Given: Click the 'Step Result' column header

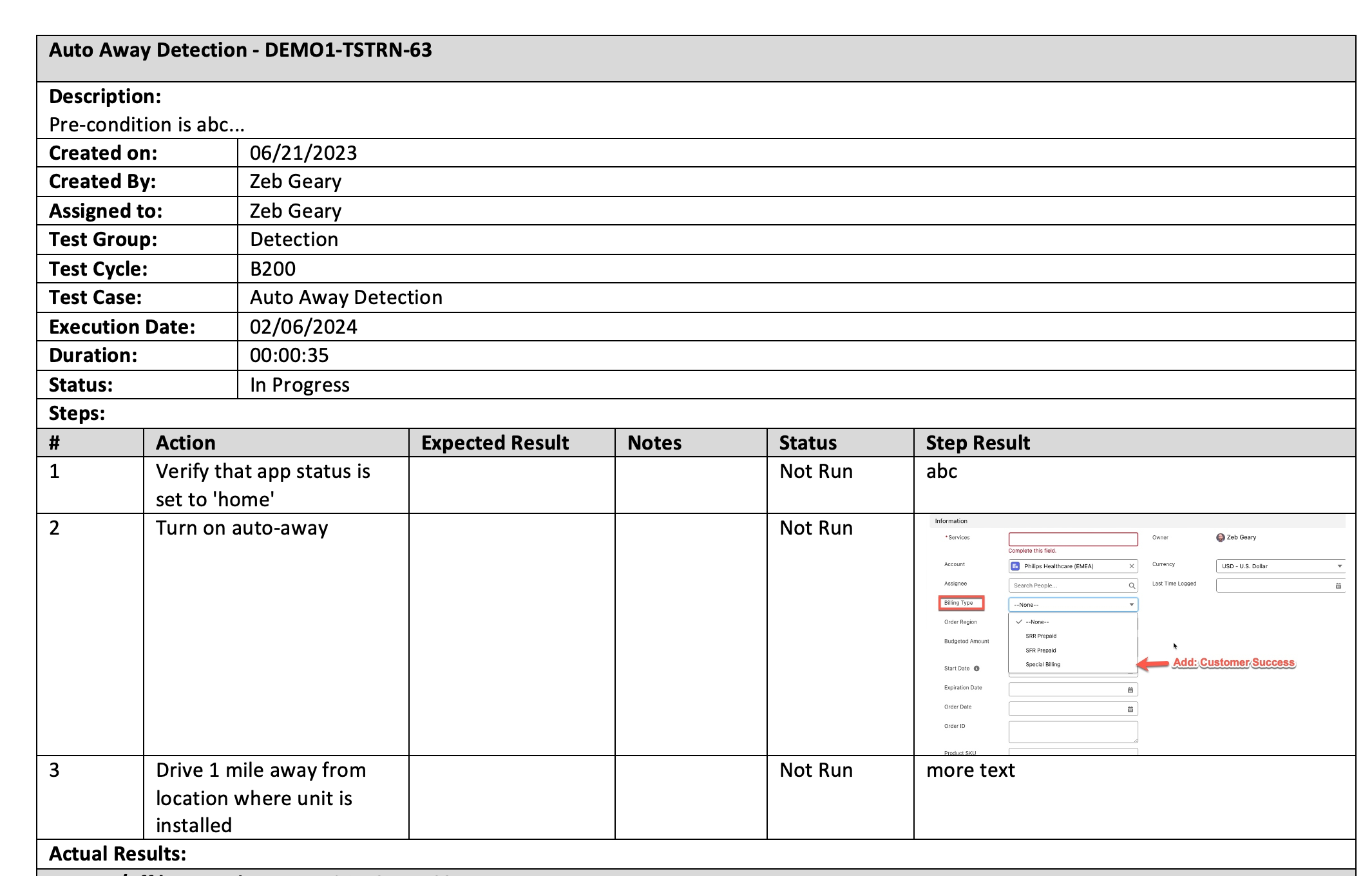Looking at the screenshot, I should point(978,443).
